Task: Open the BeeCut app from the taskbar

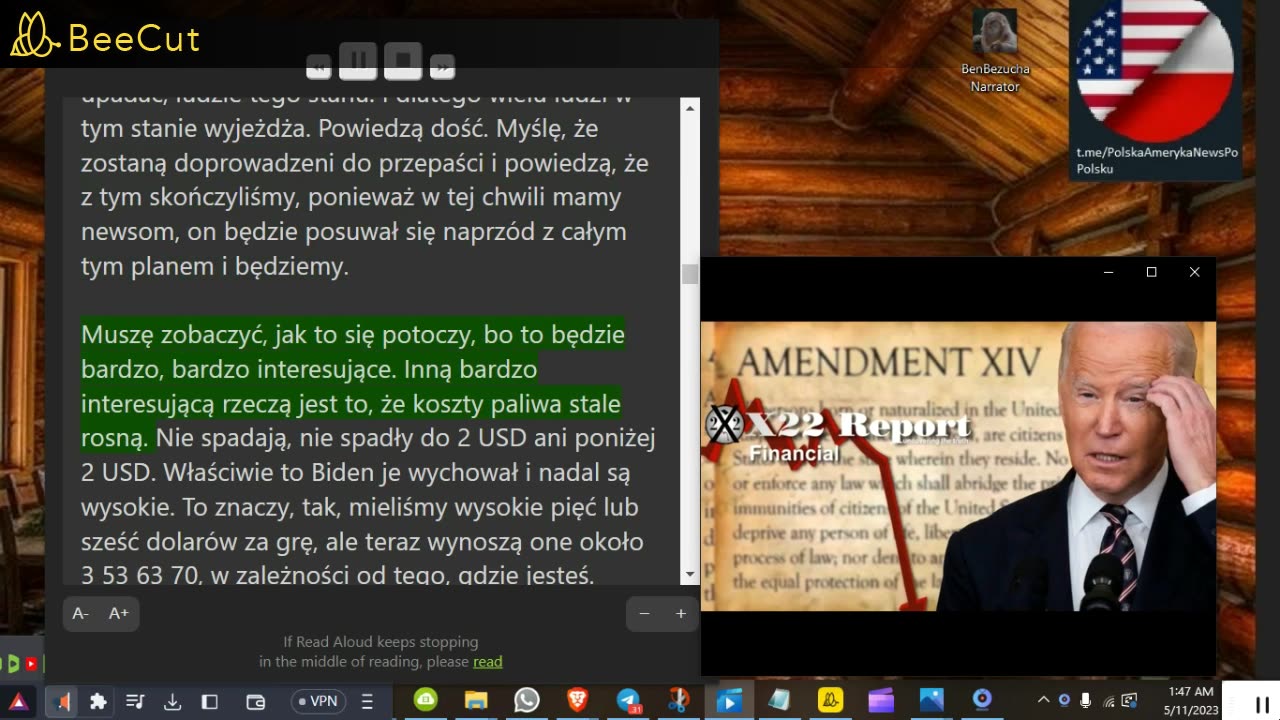Action: [x=830, y=700]
